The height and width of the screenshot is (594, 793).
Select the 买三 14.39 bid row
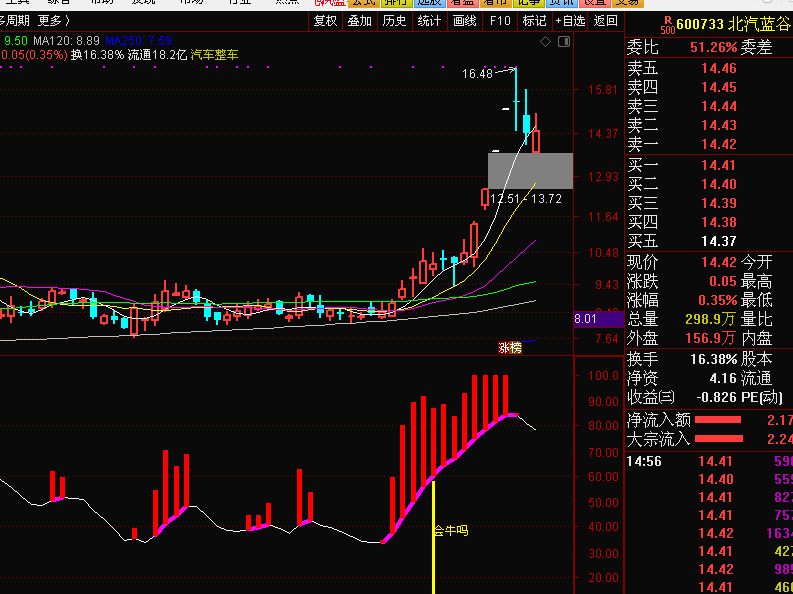[x=710, y=203]
